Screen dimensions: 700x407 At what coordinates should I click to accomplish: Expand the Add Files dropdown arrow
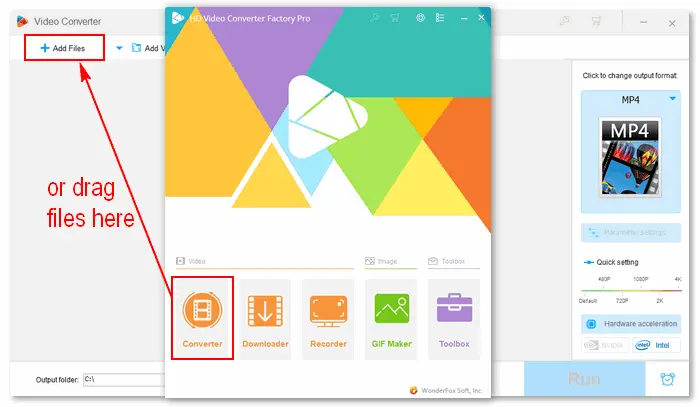[119, 48]
